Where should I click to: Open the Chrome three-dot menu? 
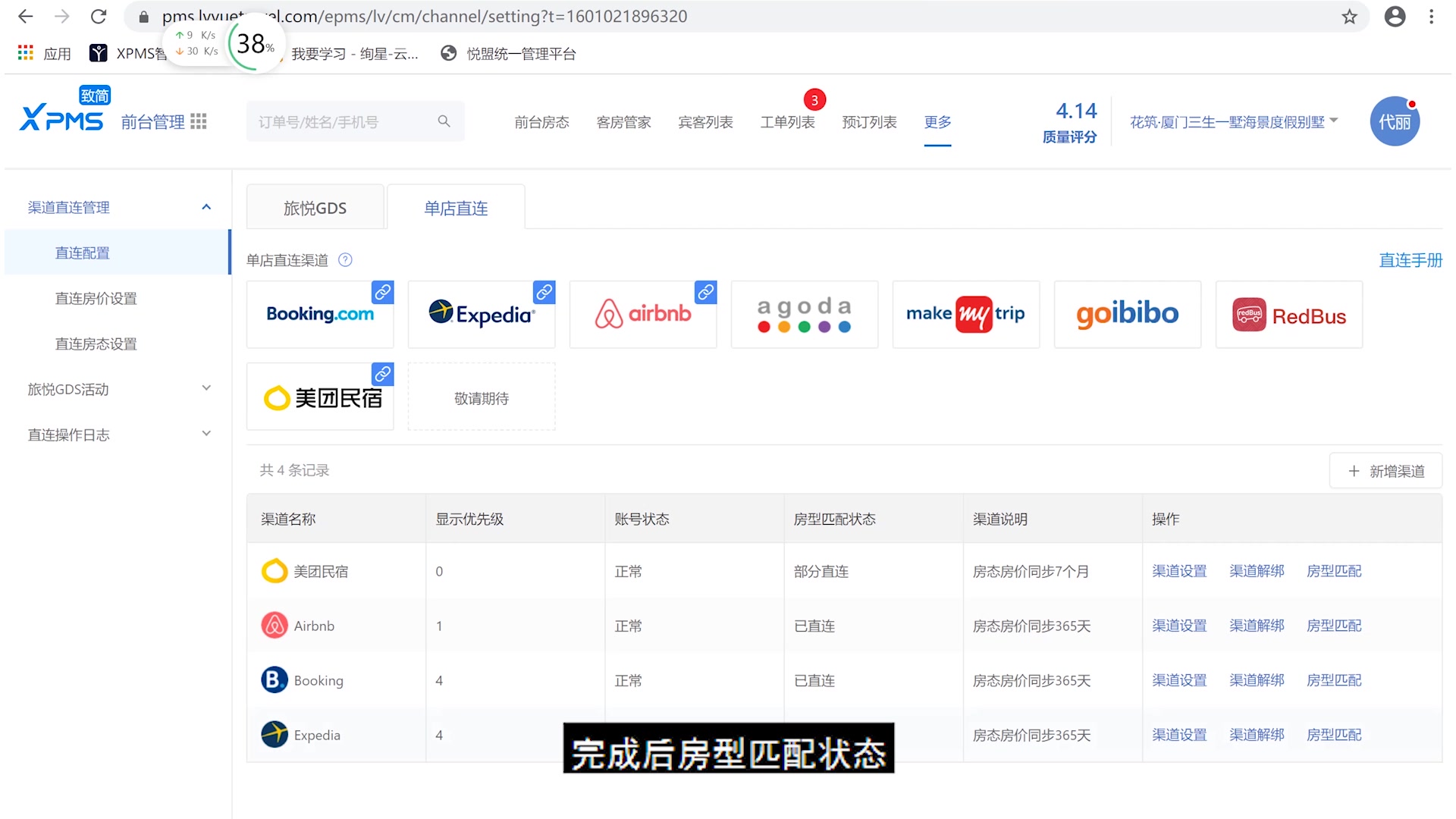click(x=1431, y=17)
